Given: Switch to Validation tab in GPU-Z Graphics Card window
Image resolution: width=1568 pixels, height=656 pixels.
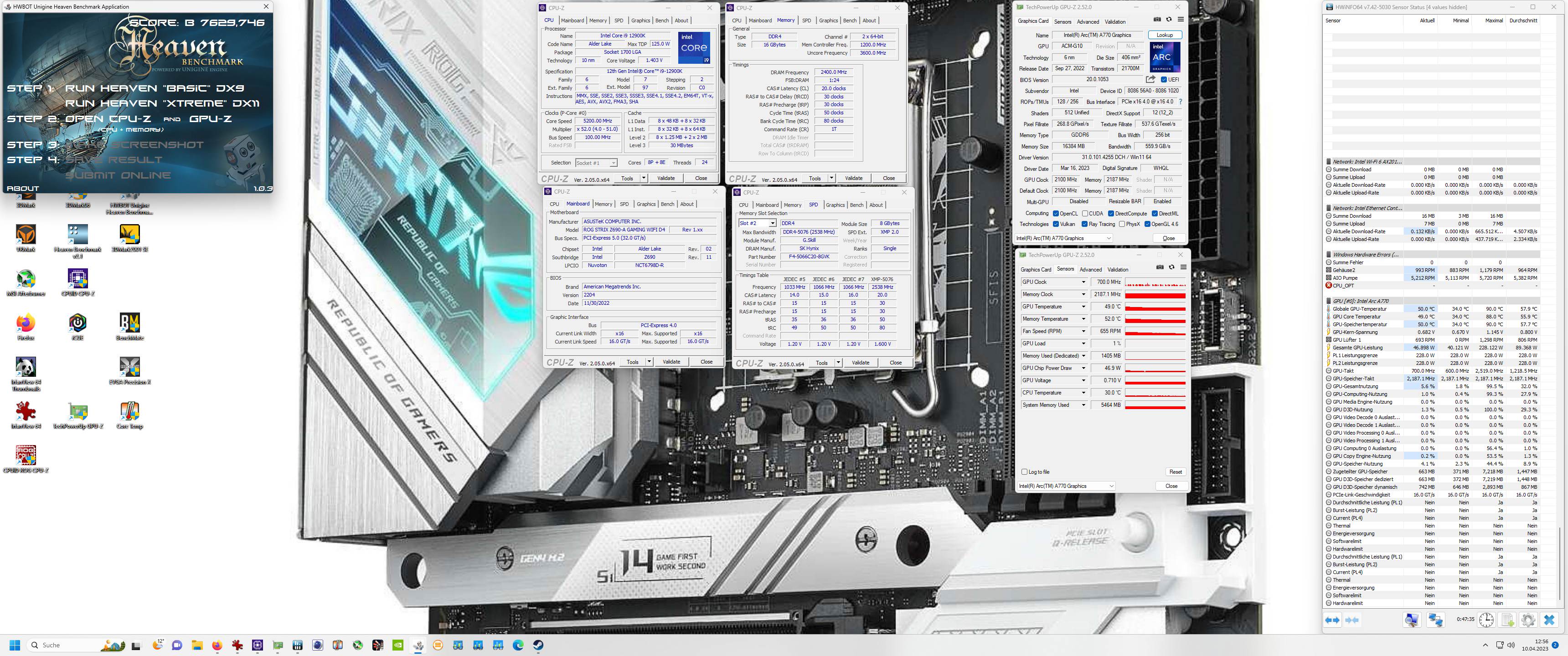Looking at the screenshot, I should 1115,21.
